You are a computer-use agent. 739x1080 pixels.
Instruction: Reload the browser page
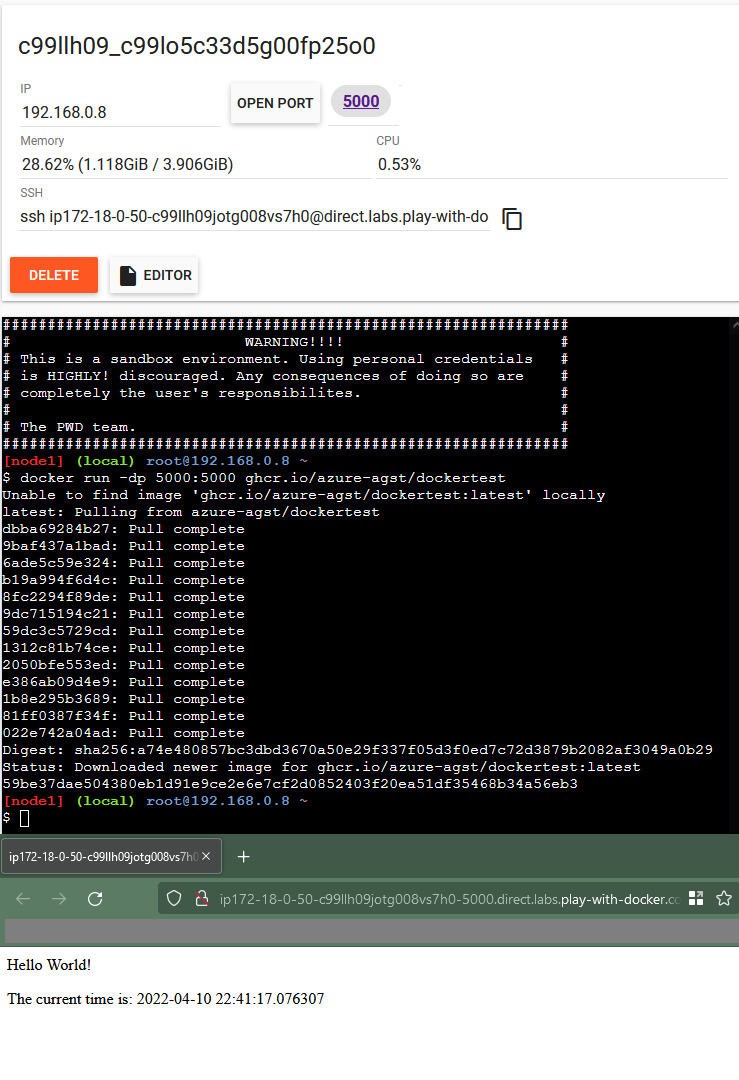point(95,899)
